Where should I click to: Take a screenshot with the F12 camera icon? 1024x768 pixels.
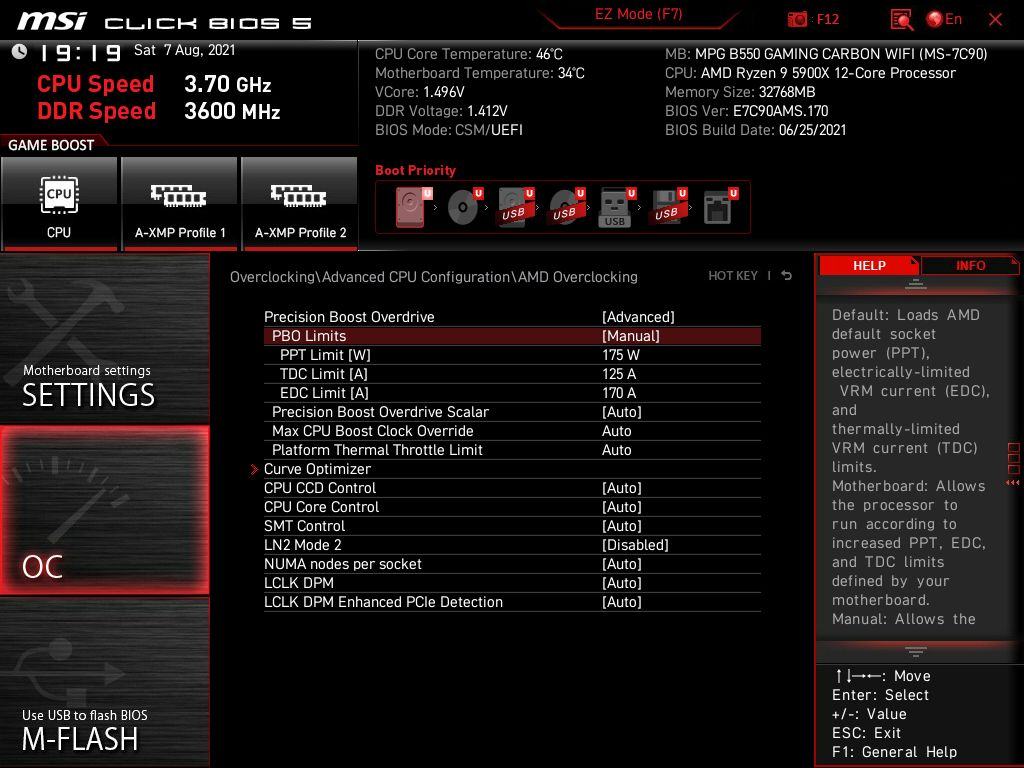[797, 19]
